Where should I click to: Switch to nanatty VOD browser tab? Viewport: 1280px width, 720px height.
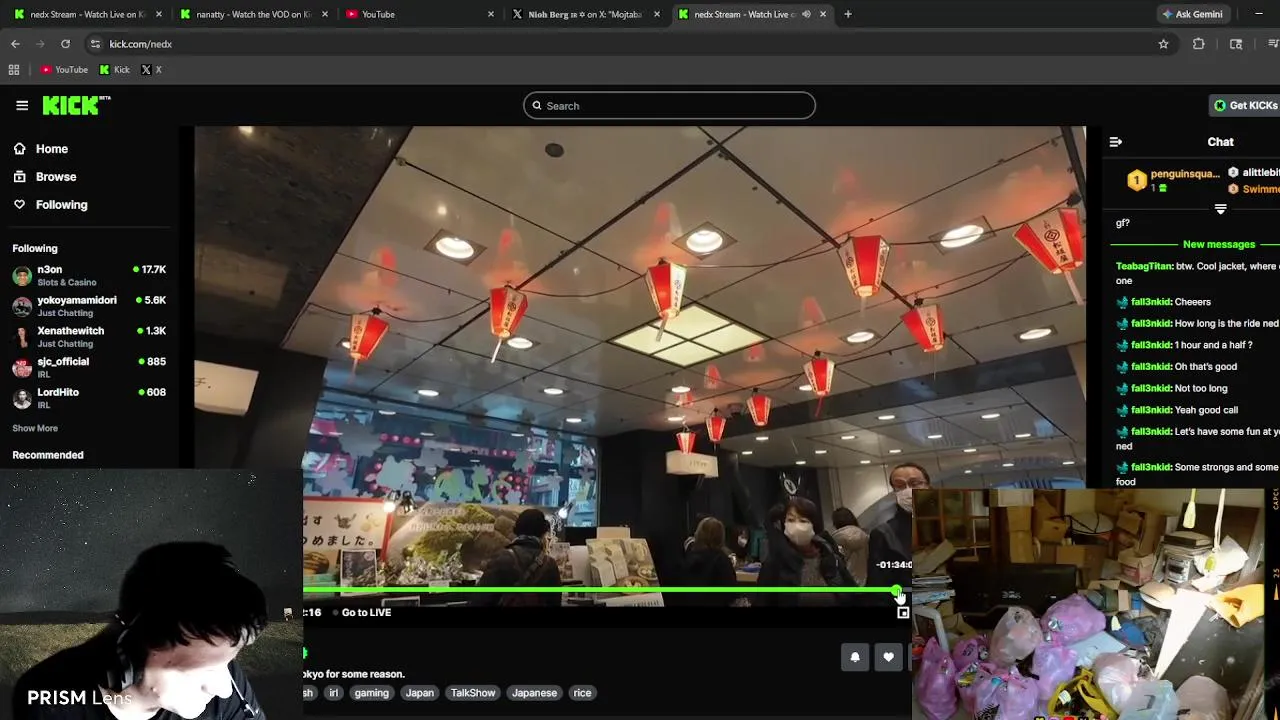pos(252,14)
